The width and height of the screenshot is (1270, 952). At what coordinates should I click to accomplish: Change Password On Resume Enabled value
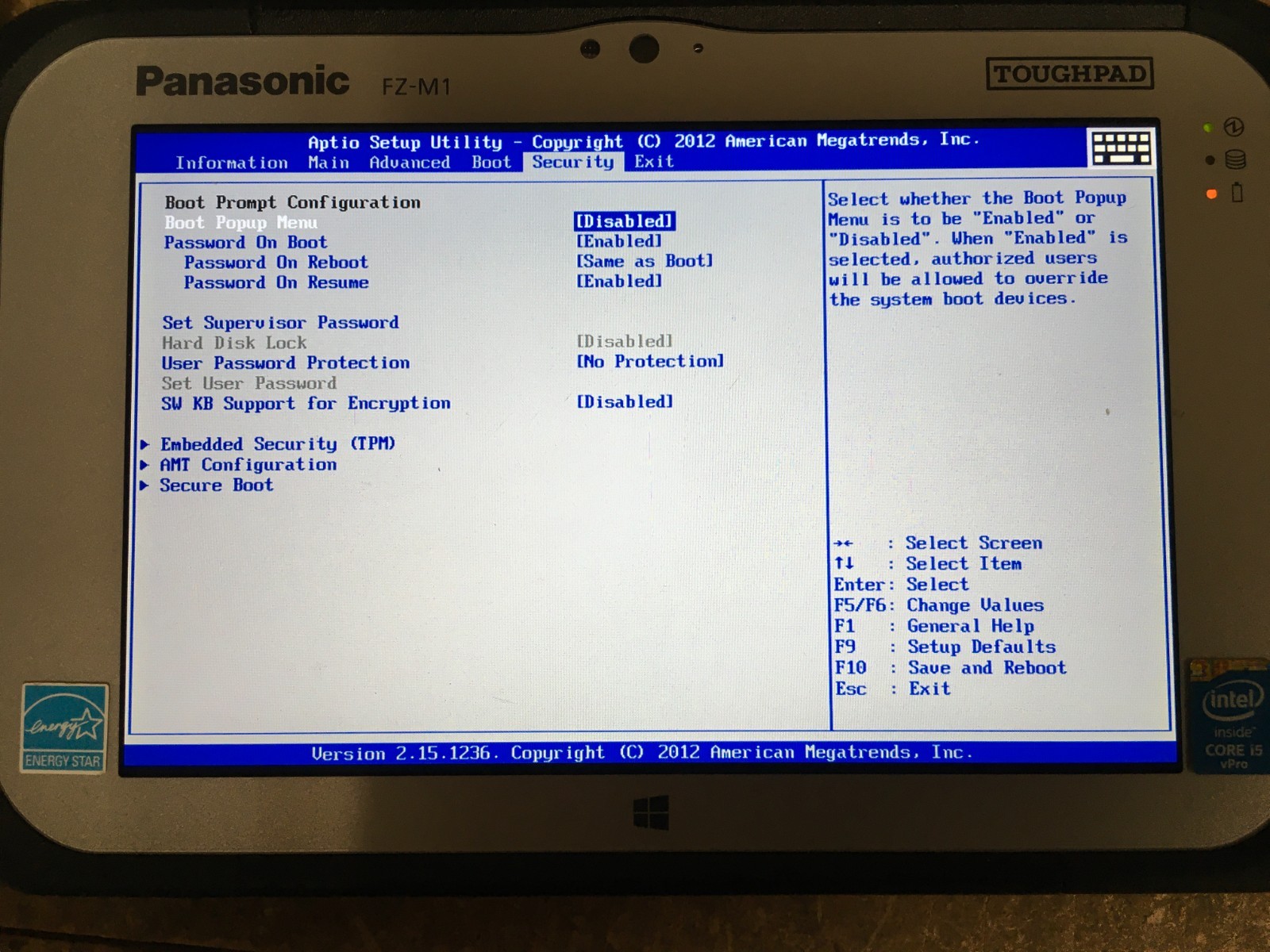[x=619, y=281]
